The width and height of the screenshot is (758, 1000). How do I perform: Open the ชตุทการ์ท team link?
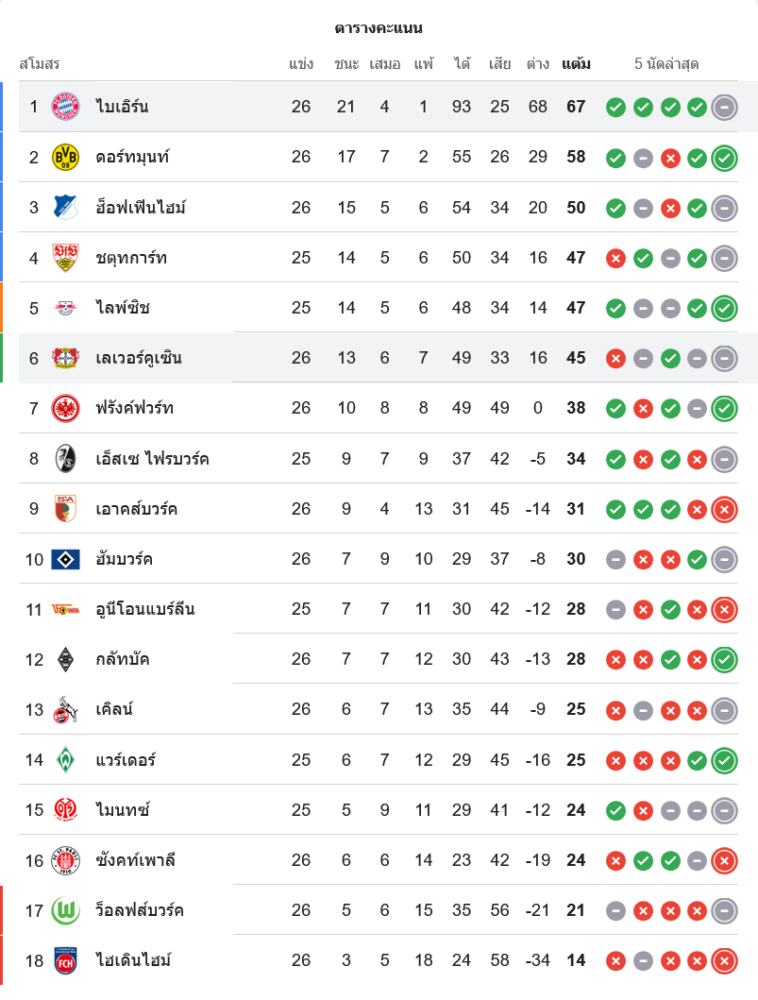132,258
